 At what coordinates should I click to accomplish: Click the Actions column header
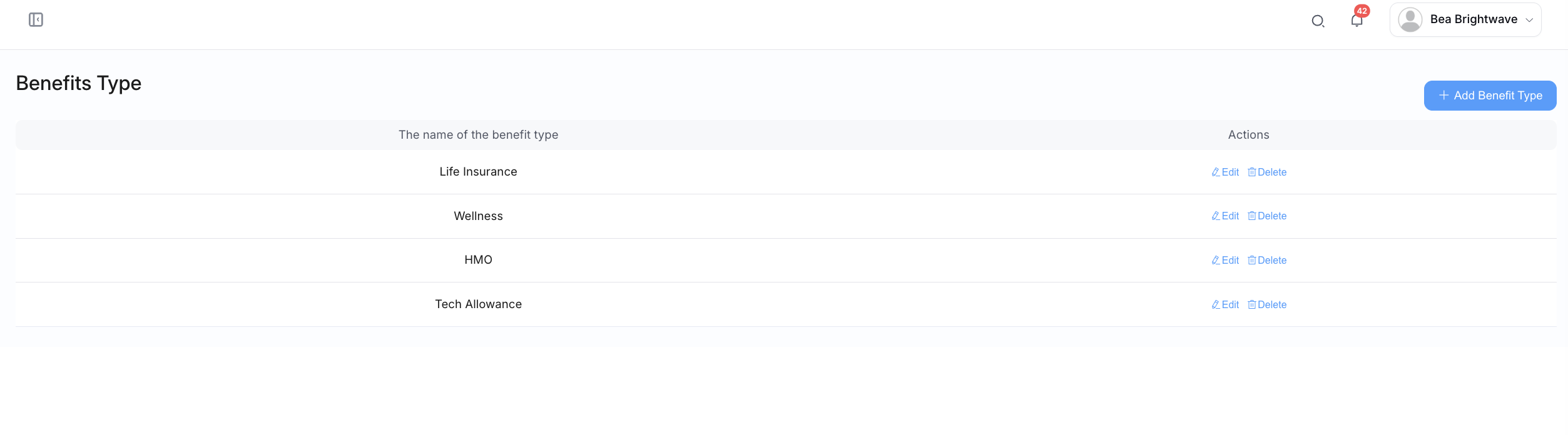point(1248,135)
